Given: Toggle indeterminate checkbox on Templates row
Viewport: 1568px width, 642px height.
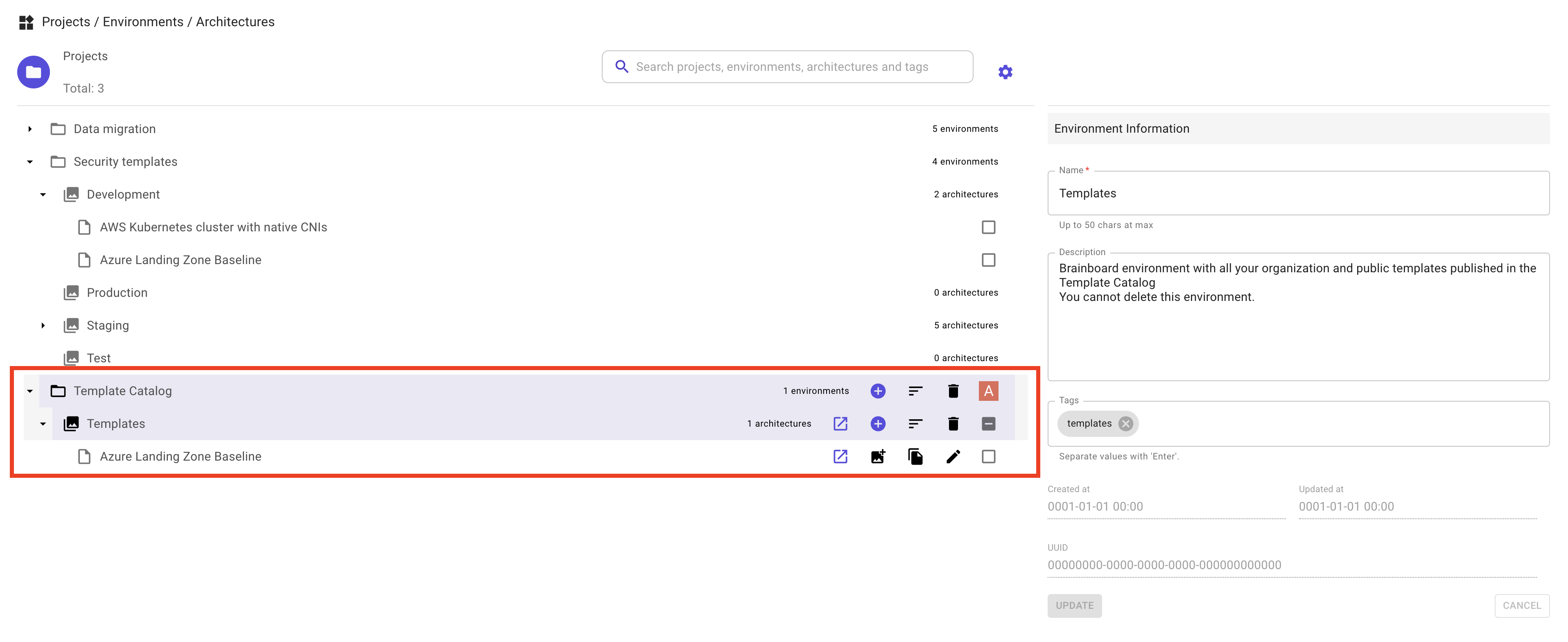Looking at the screenshot, I should [988, 423].
